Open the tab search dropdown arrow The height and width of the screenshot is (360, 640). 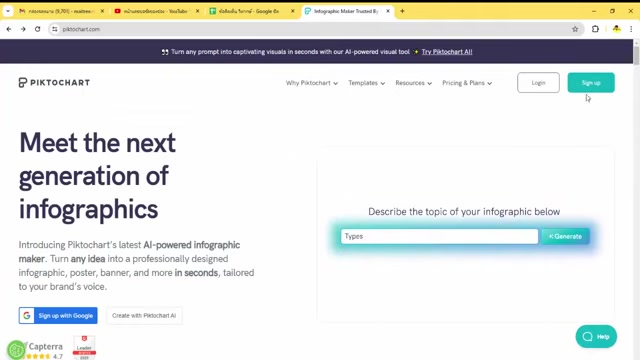point(8,11)
